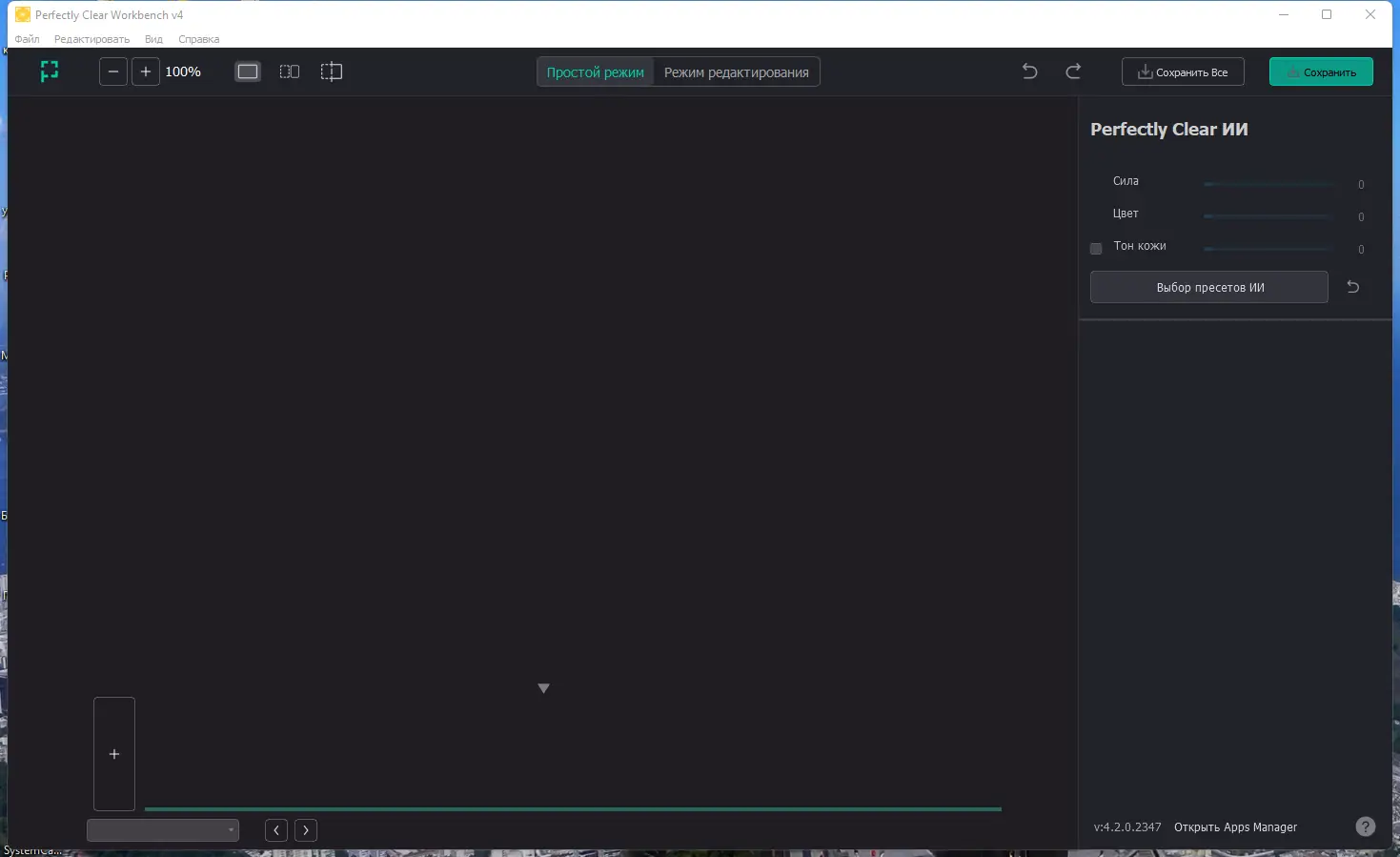This screenshot has height=857, width=1400.
Task: Select the single image view icon
Action: 247,71
